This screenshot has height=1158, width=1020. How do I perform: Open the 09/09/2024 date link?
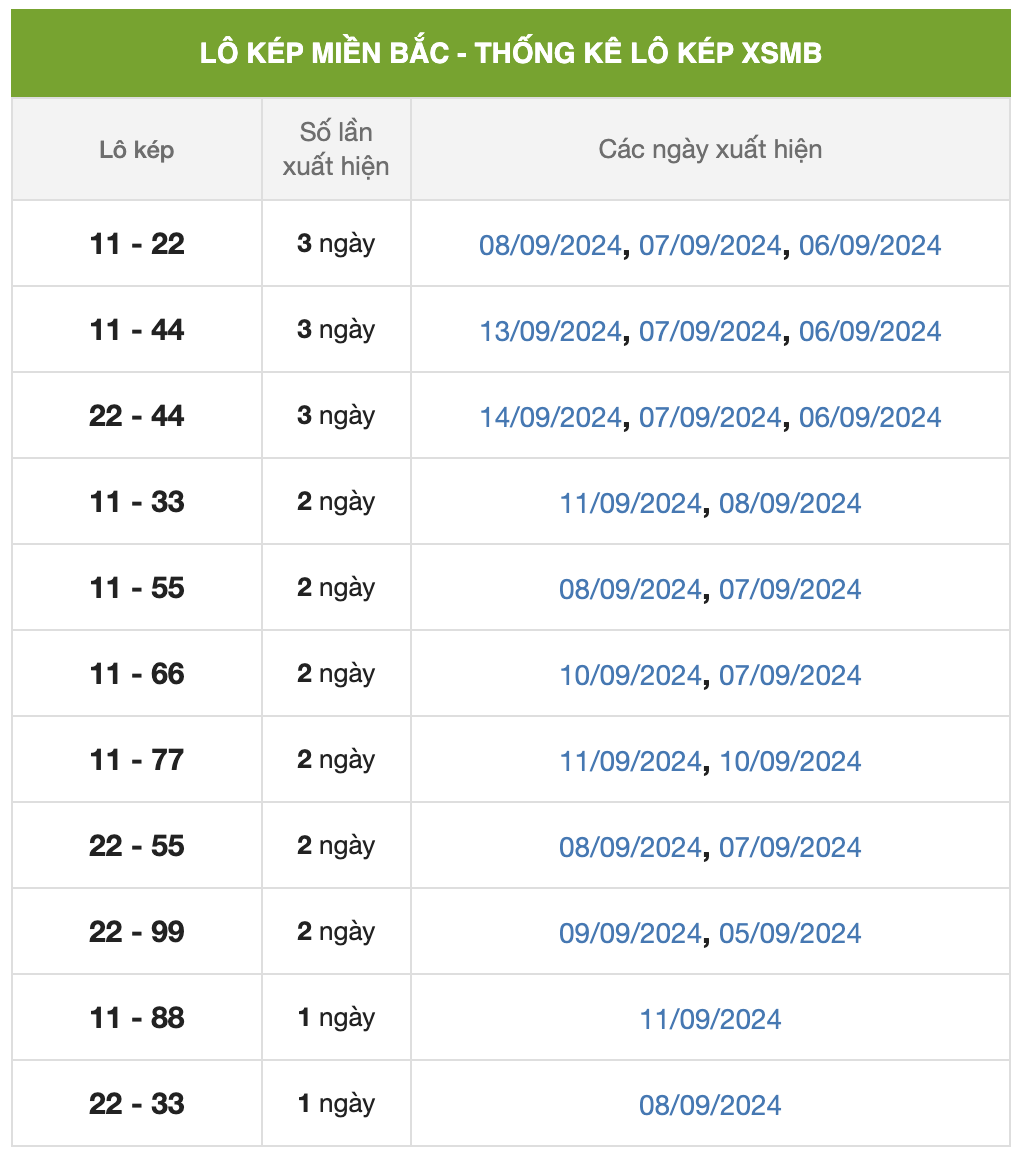[x=630, y=933]
